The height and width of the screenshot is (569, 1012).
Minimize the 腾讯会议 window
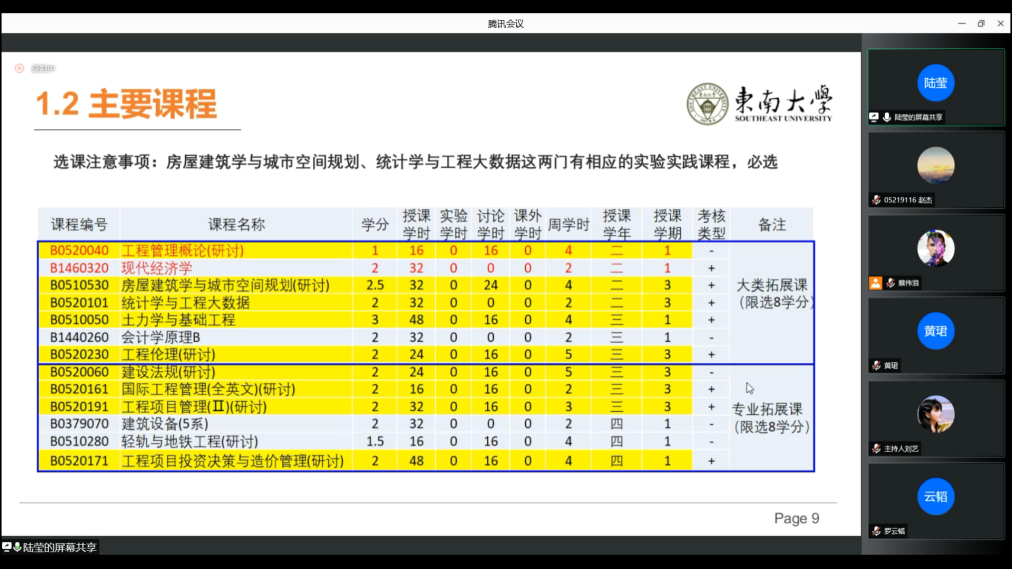(x=962, y=23)
